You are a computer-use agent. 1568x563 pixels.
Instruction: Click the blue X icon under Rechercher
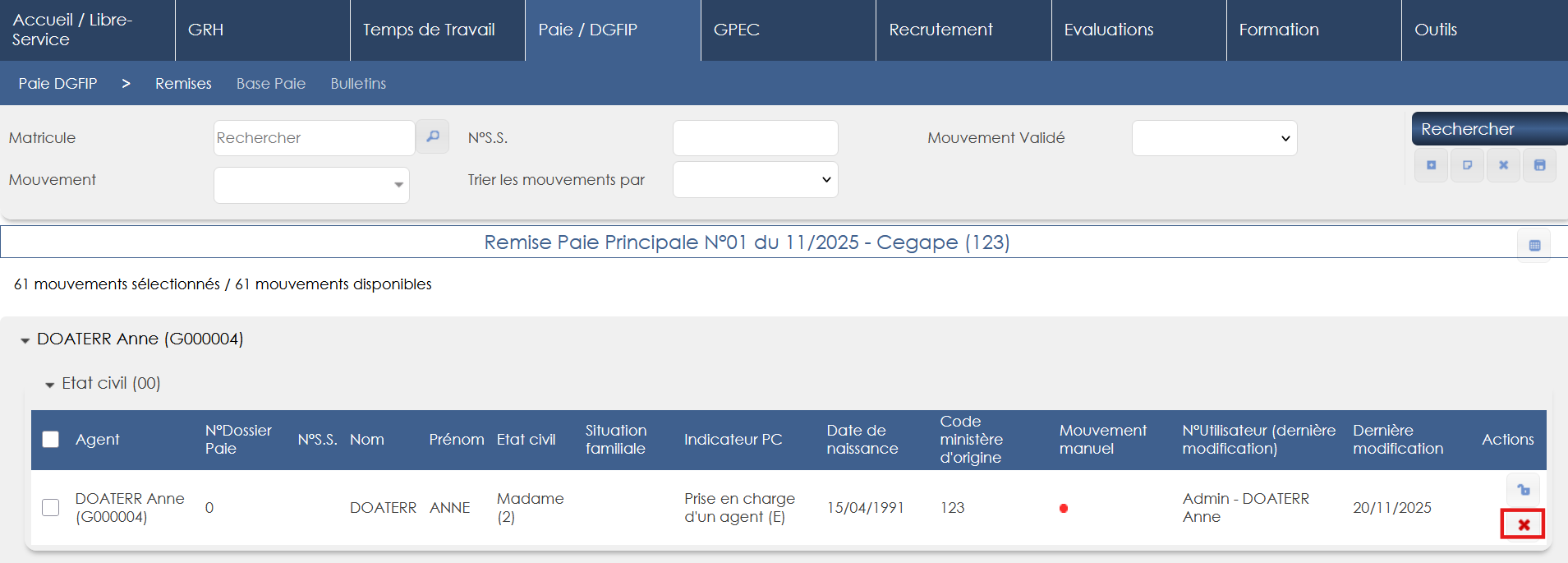pyautogui.click(x=1503, y=165)
